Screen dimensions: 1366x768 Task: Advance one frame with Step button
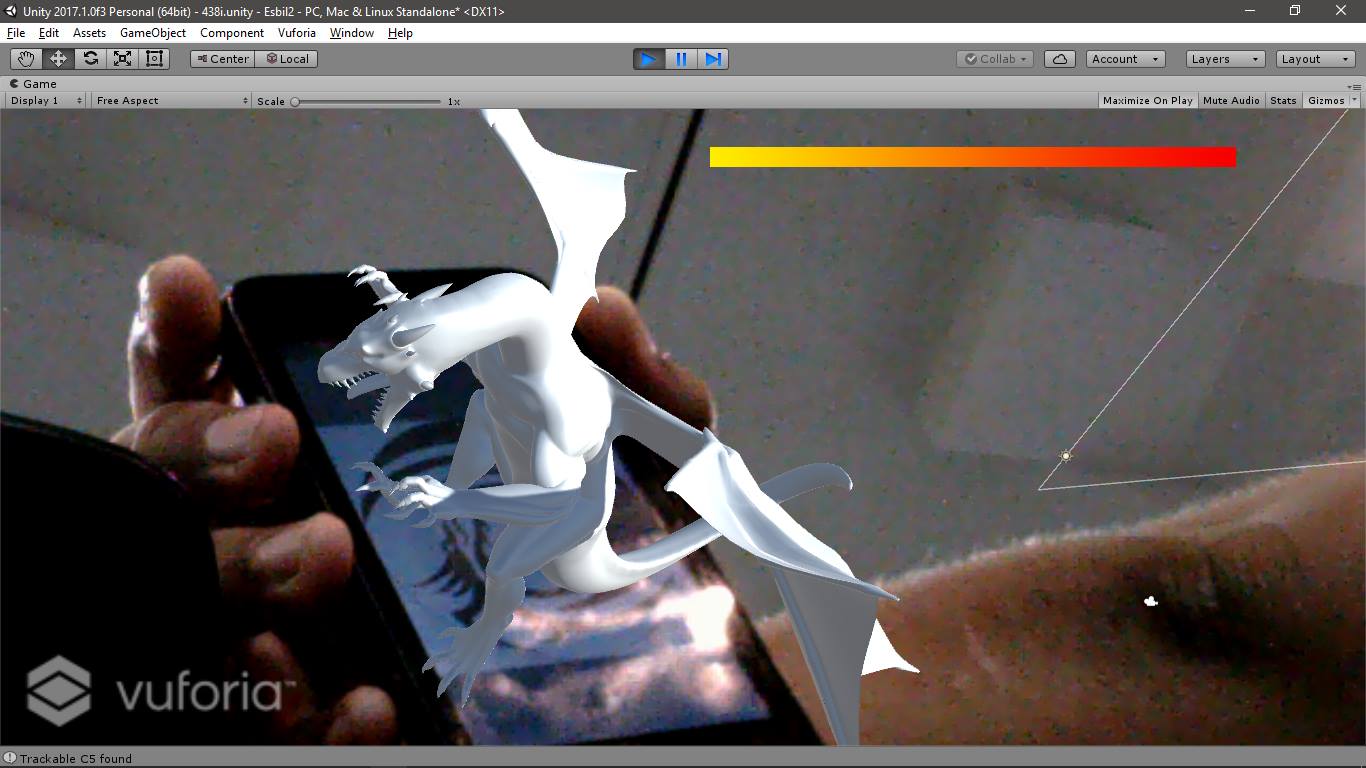point(713,59)
